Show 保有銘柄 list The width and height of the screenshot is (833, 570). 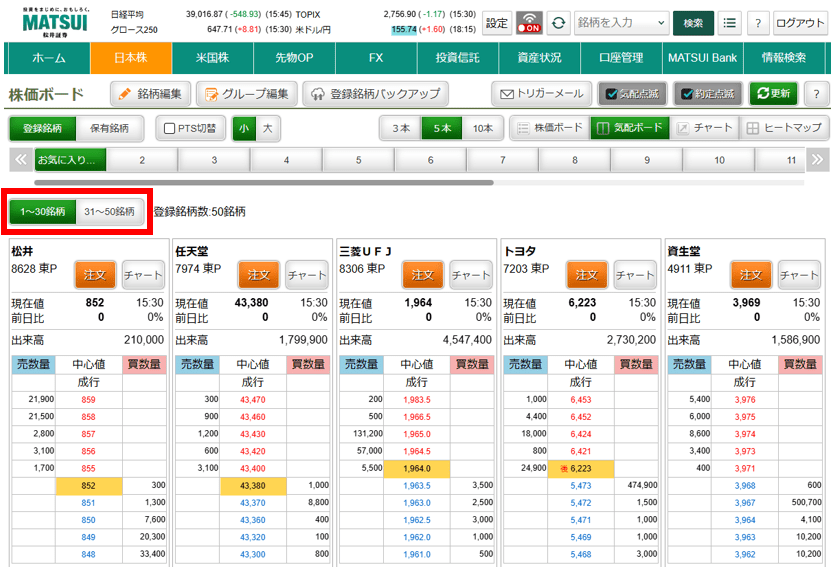tap(109, 129)
